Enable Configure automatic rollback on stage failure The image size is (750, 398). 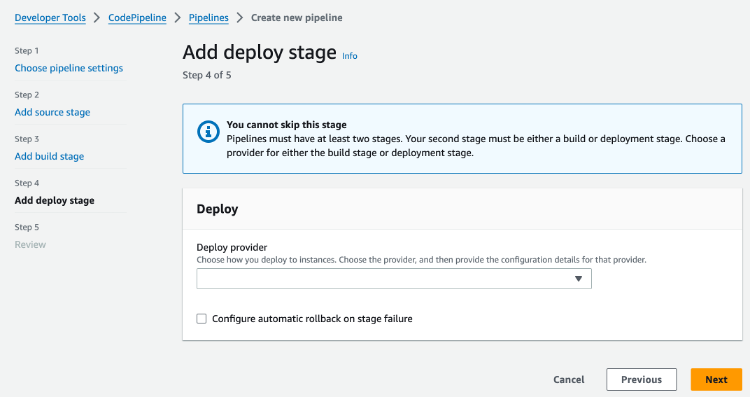201,319
